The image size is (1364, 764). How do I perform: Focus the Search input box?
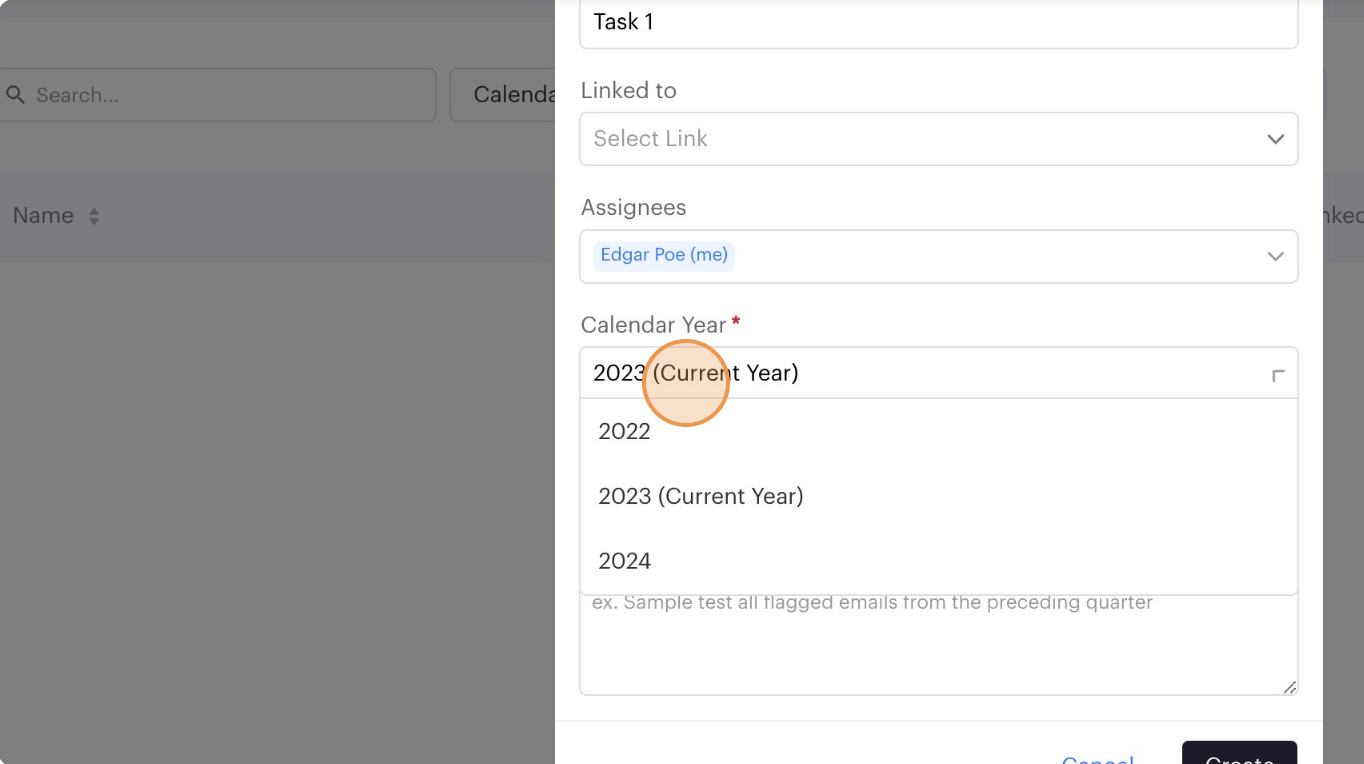[230, 95]
